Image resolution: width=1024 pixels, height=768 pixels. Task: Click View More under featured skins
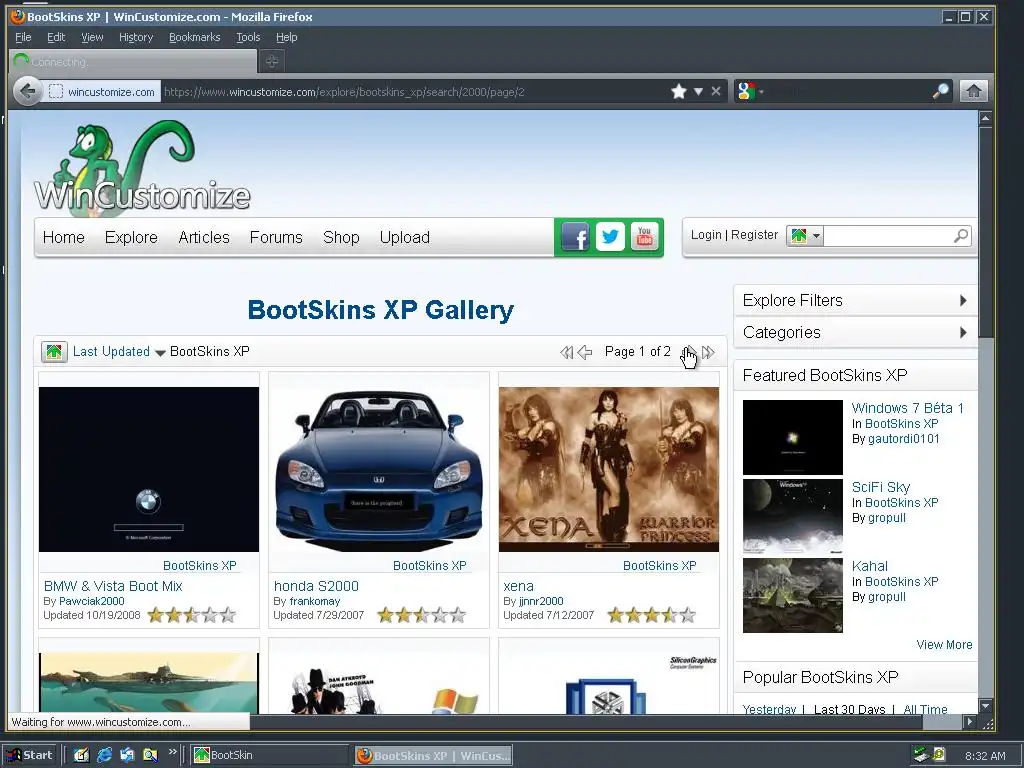pyautogui.click(x=944, y=645)
